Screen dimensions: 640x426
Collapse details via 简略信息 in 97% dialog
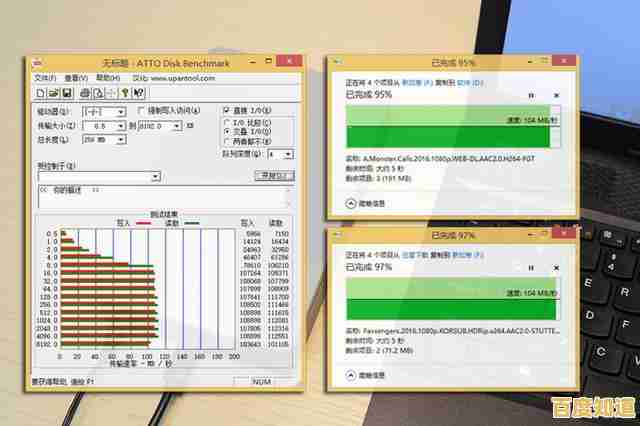(365, 375)
